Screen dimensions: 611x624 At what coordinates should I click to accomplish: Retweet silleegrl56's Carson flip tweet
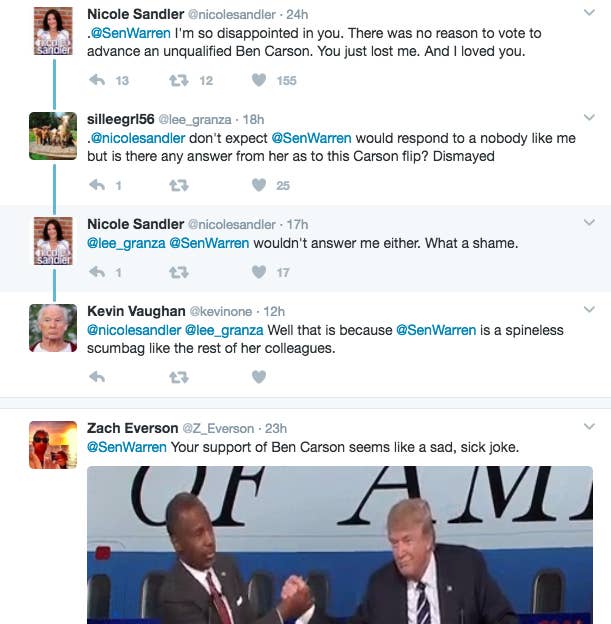tap(179, 185)
